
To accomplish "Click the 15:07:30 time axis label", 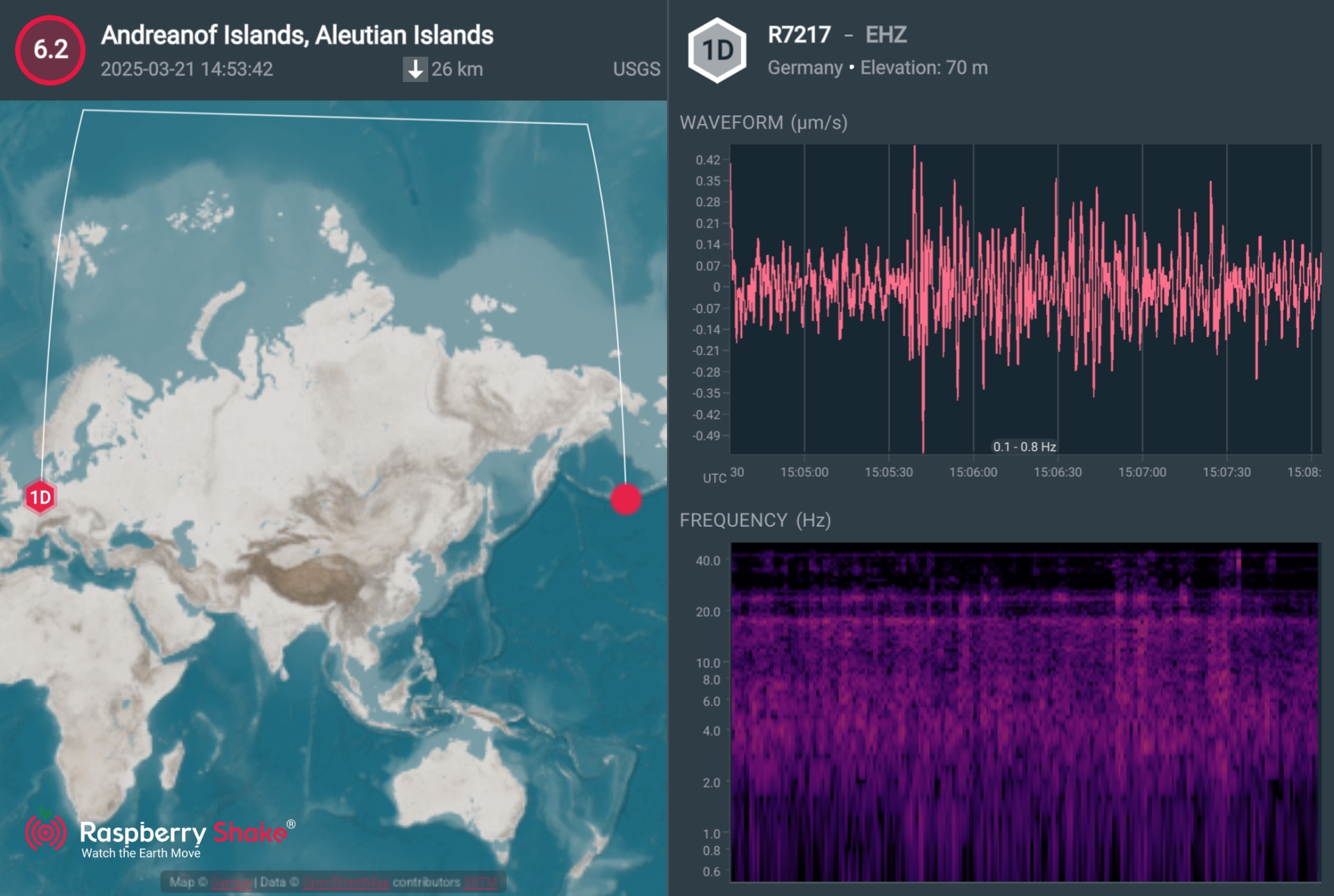I will [x=1227, y=472].
